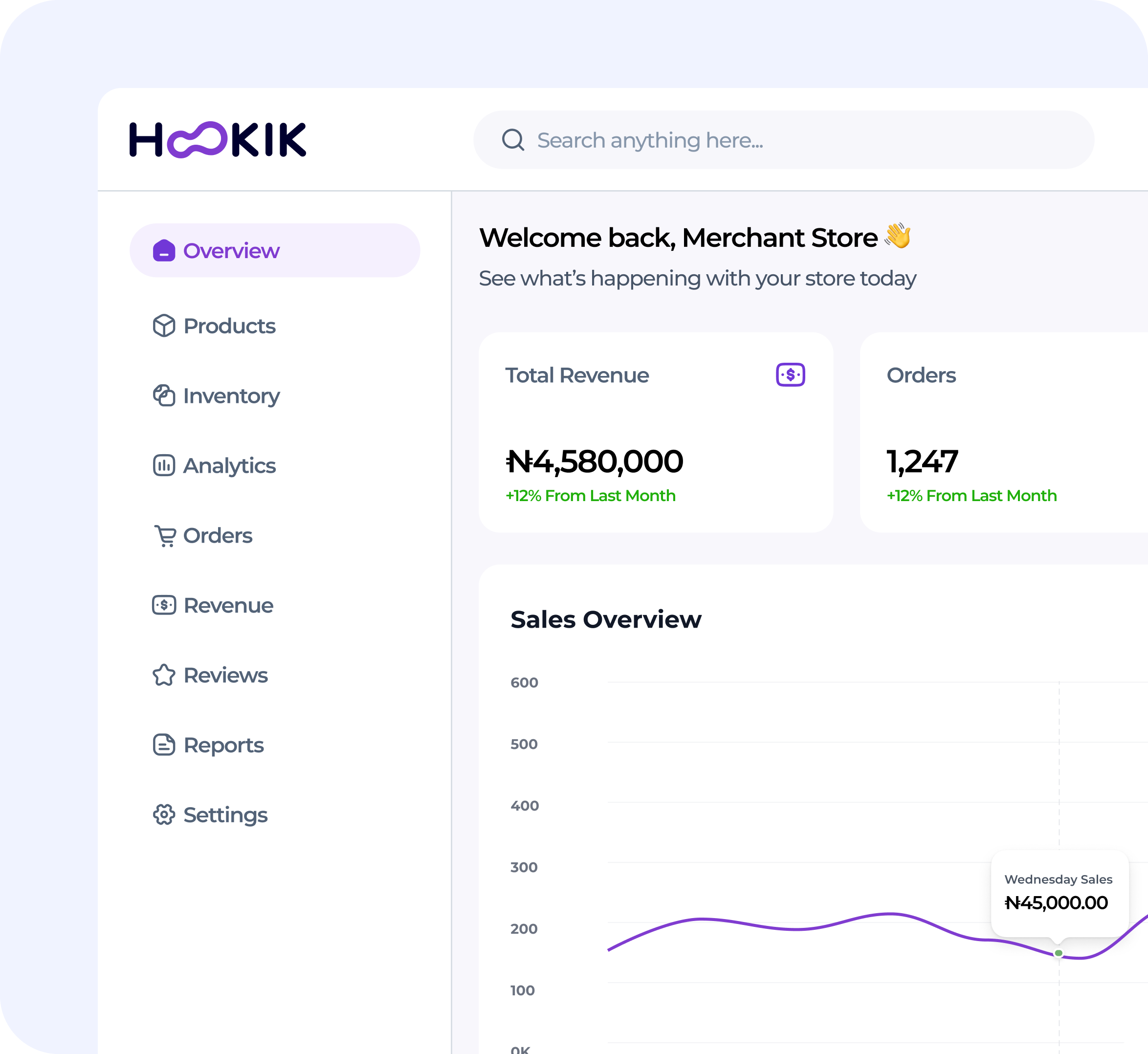The height and width of the screenshot is (1054, 1148).
Task: Click the Overview home icon
Action: click(164, 250)
